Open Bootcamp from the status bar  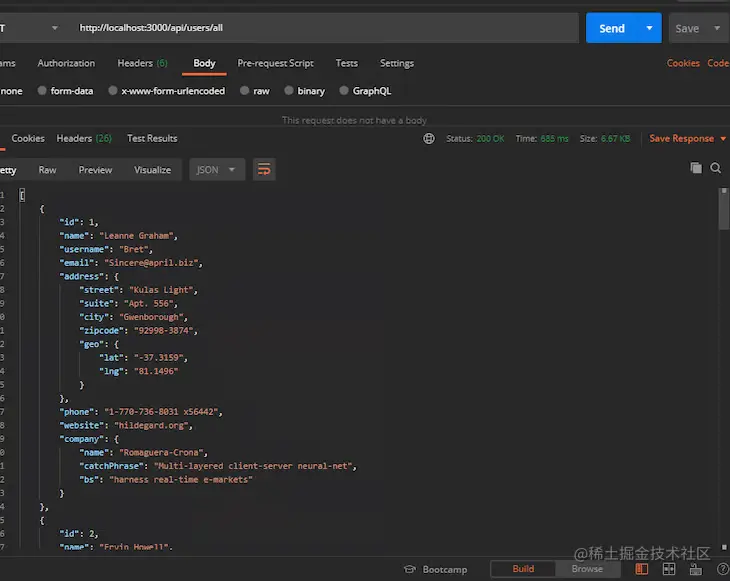click(x=436, y=569)
